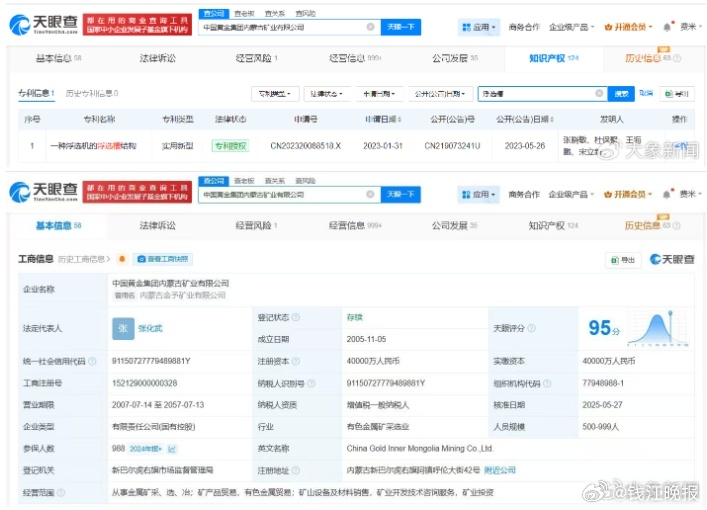Open patent 一种浮选机的浮选槽结构
The image size is (707, 510).
pos(93,146)
